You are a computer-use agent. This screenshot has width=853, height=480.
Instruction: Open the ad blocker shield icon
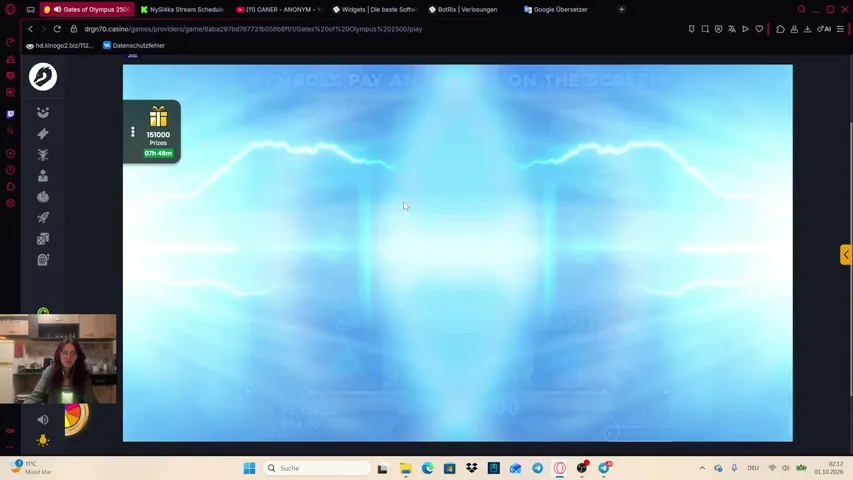click(719, 29)
